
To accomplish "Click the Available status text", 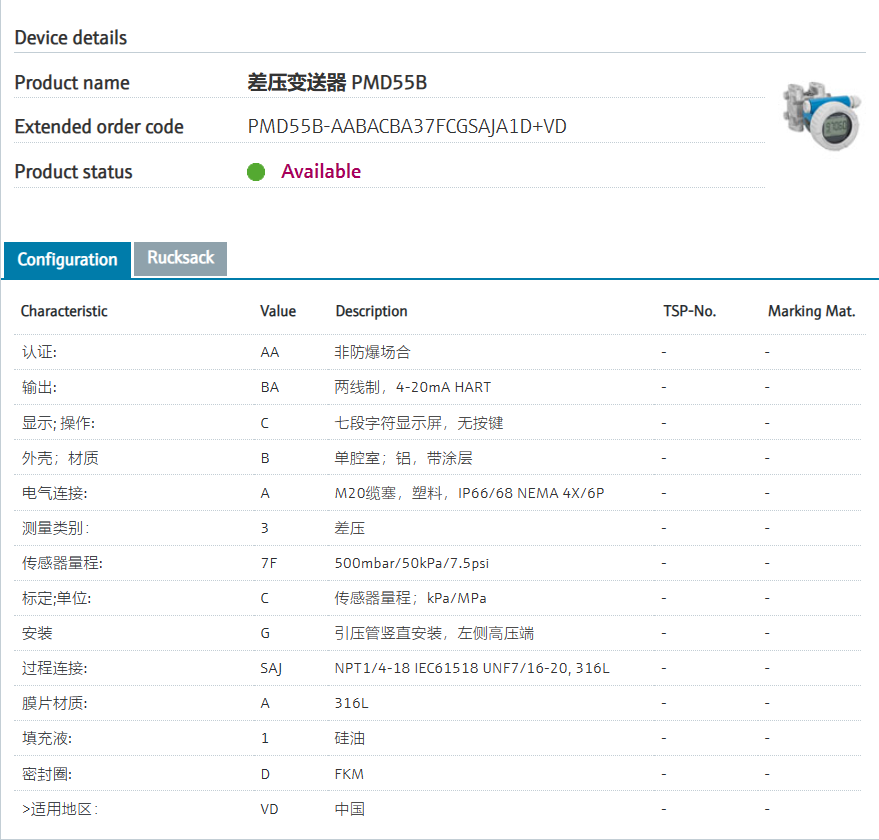I will (x=320, y=172).
